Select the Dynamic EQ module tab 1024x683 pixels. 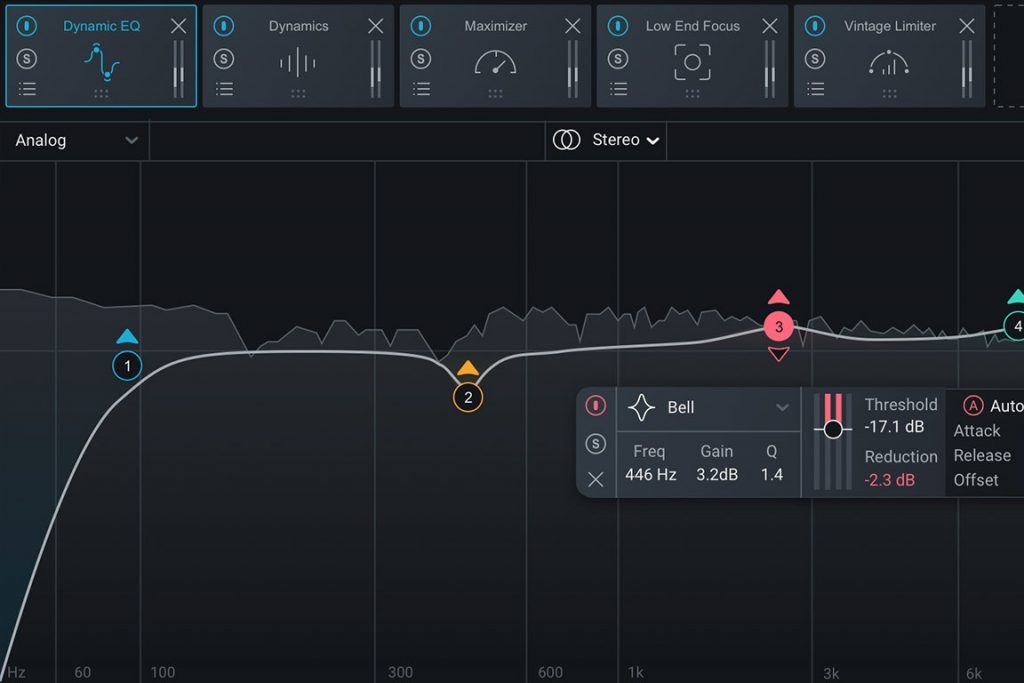click(x=101, y=56)
